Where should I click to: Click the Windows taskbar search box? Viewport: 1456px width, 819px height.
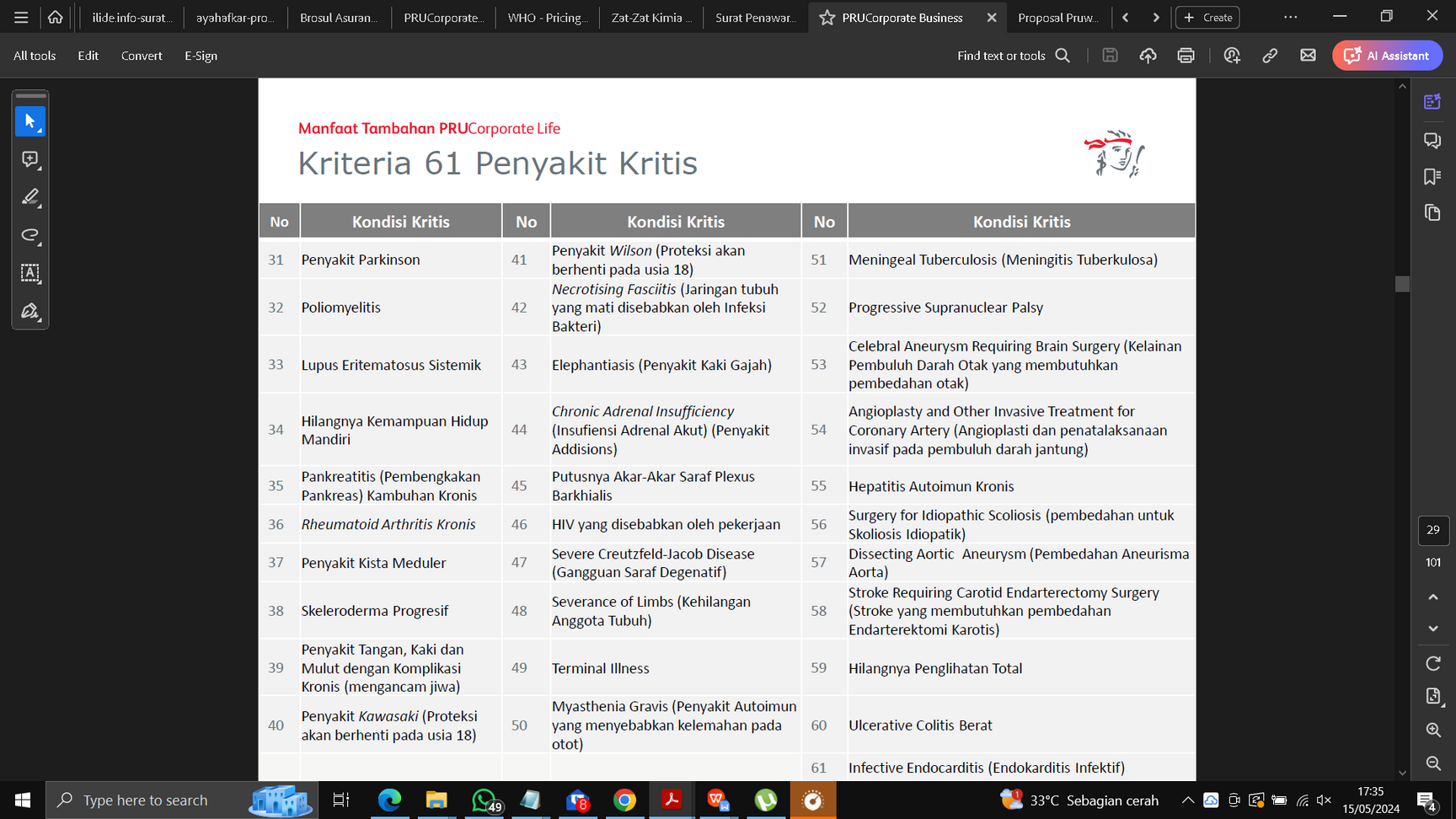(x=182, y=800)
